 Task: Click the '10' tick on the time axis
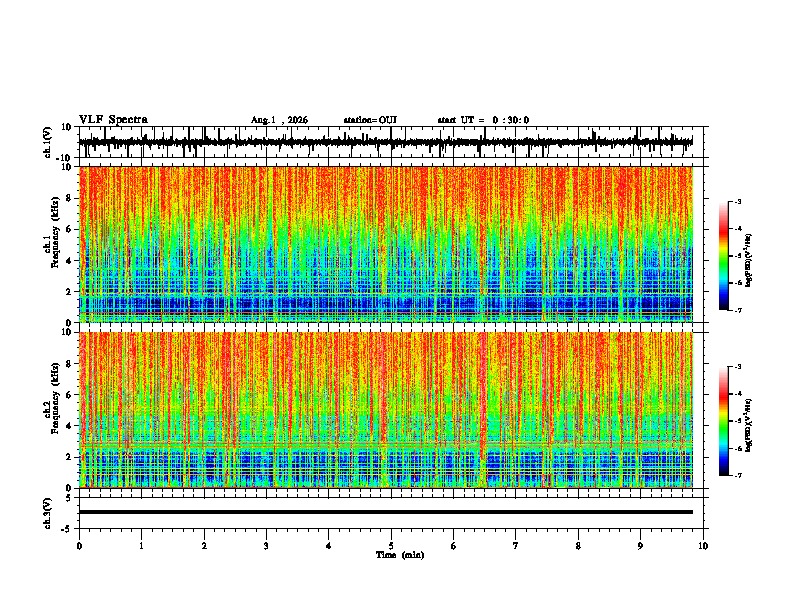(x=703, y=546)
